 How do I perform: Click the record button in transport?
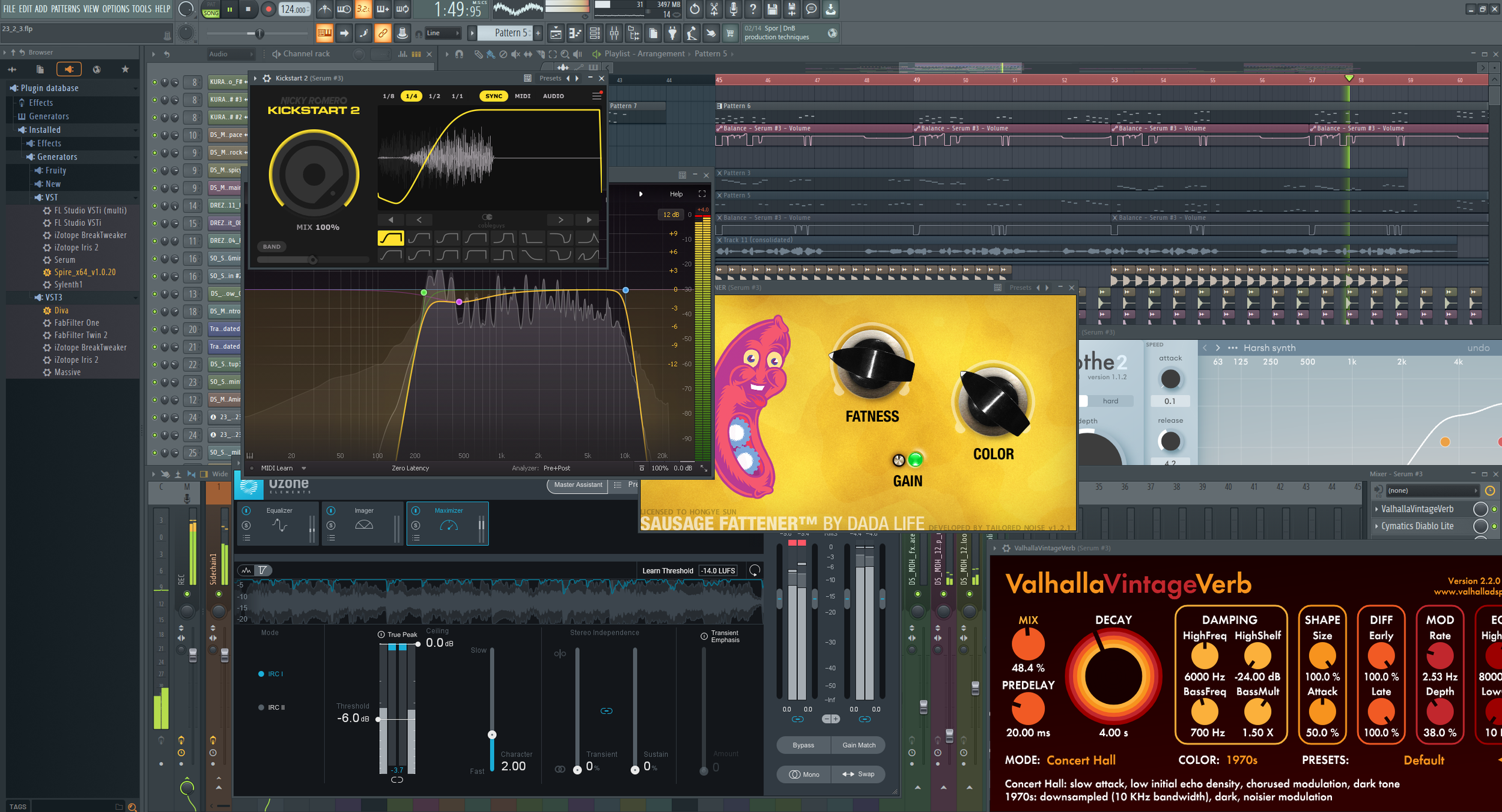[268, 9]
